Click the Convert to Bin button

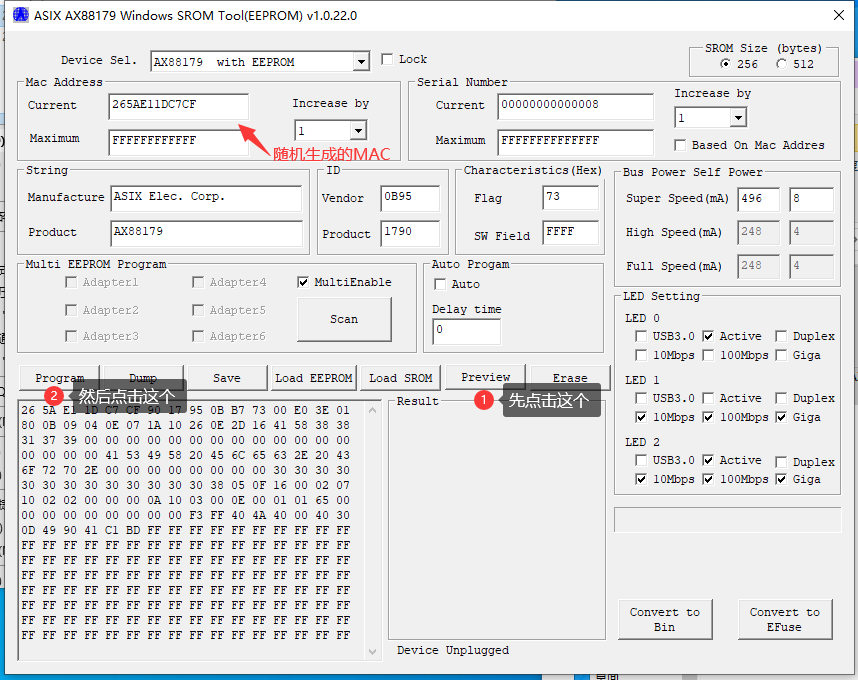(665, 620)
